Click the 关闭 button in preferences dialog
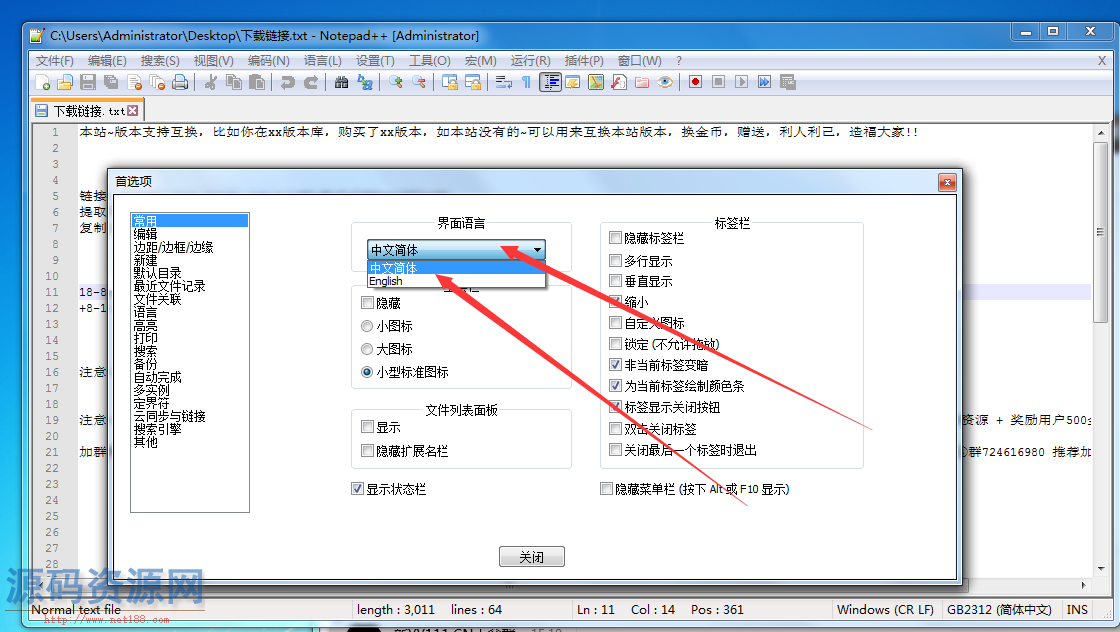The image size is (1120, 632). tap(531, 557)
